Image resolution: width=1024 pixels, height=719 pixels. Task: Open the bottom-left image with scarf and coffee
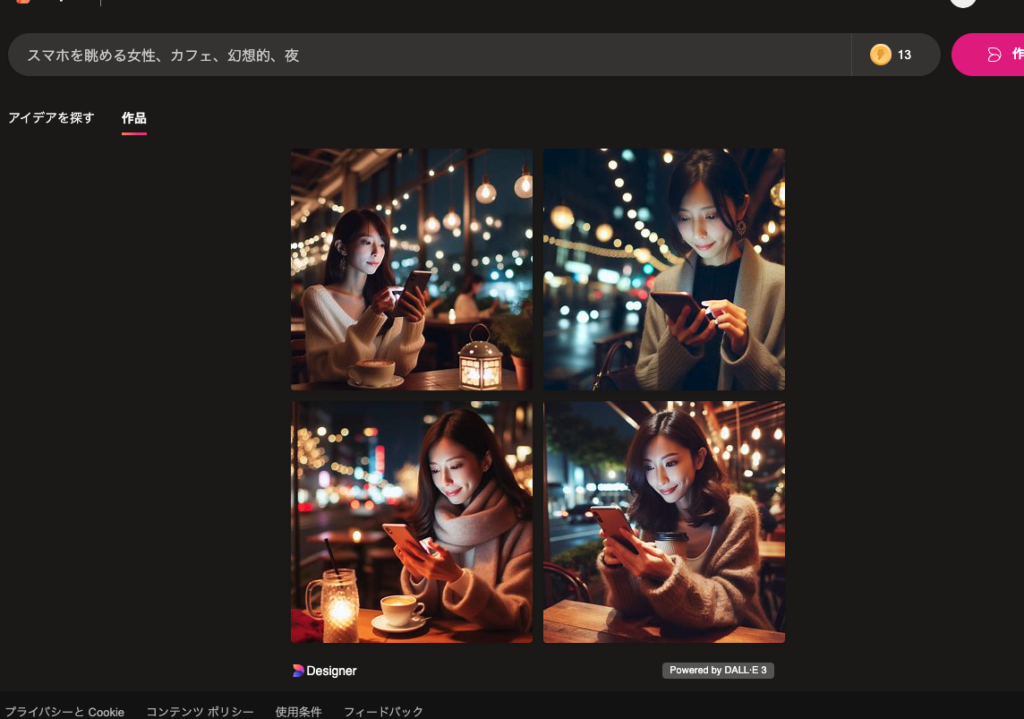pos(411,522)
